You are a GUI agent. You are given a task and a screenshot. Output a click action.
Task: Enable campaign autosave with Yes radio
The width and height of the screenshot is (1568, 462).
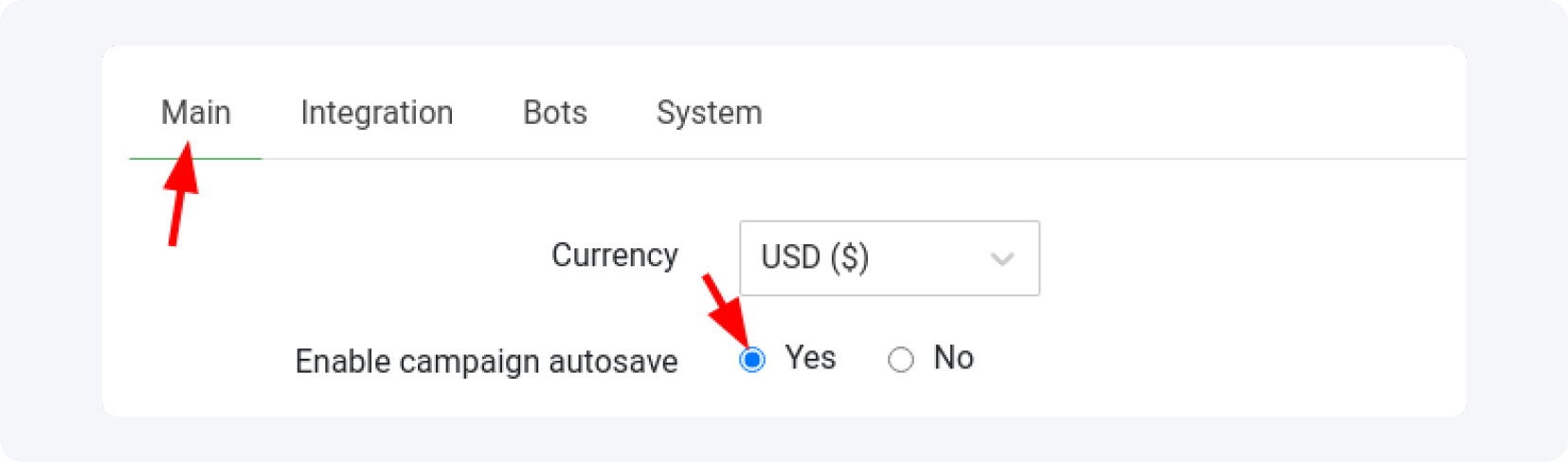tap(752, 360)
